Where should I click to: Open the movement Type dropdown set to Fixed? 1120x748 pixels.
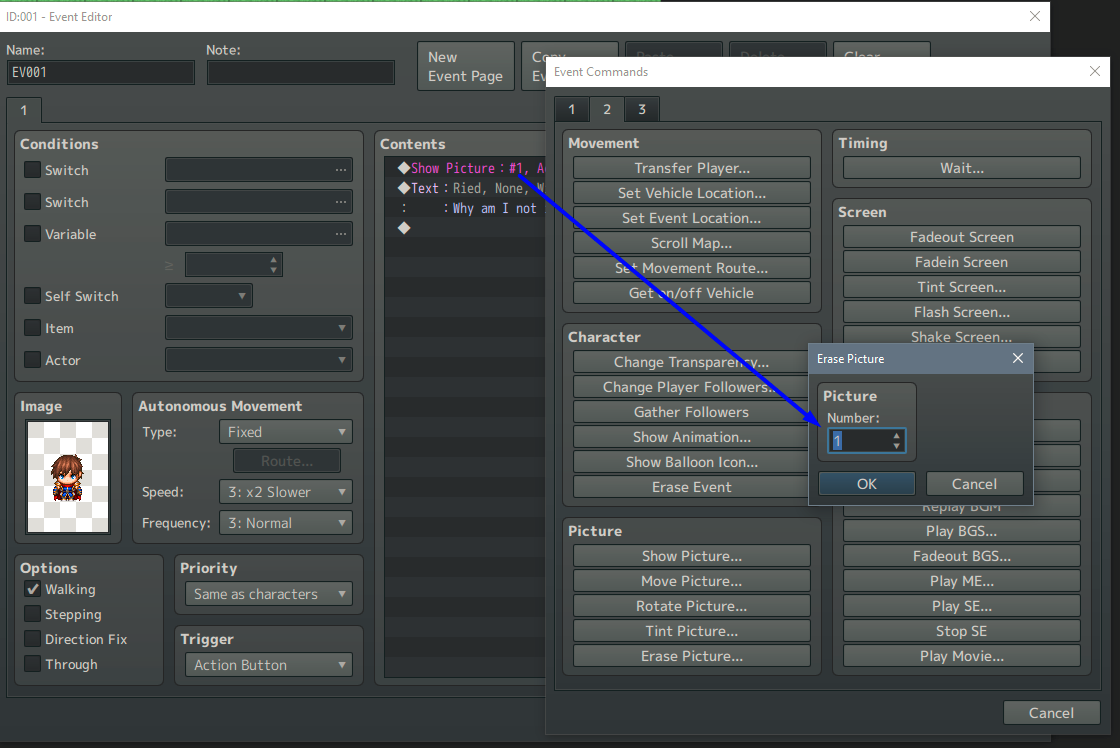(x=286, y=432)
